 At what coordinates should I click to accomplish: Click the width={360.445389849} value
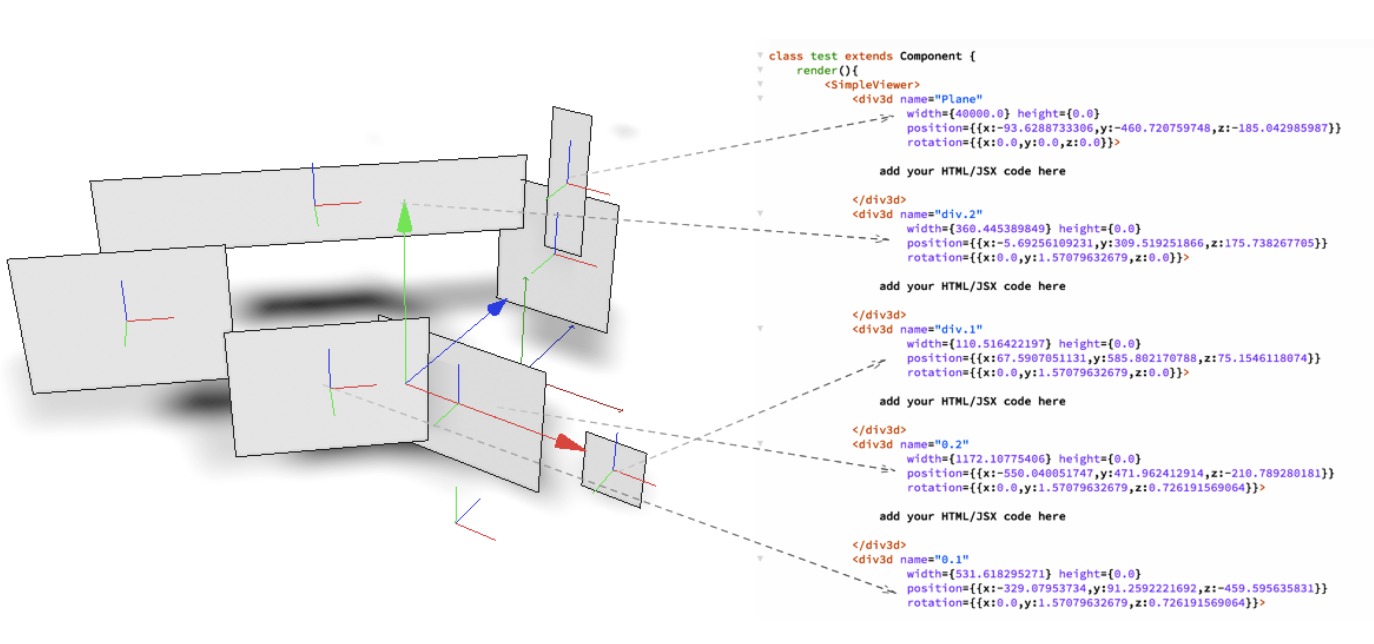pos(980,228)
